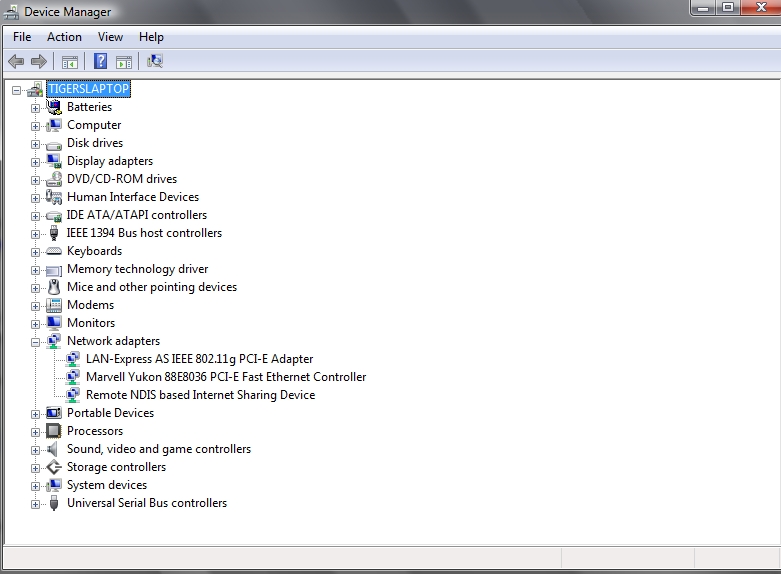Click the IEEE 1394 Bus host controllers icon

[54, 233]
